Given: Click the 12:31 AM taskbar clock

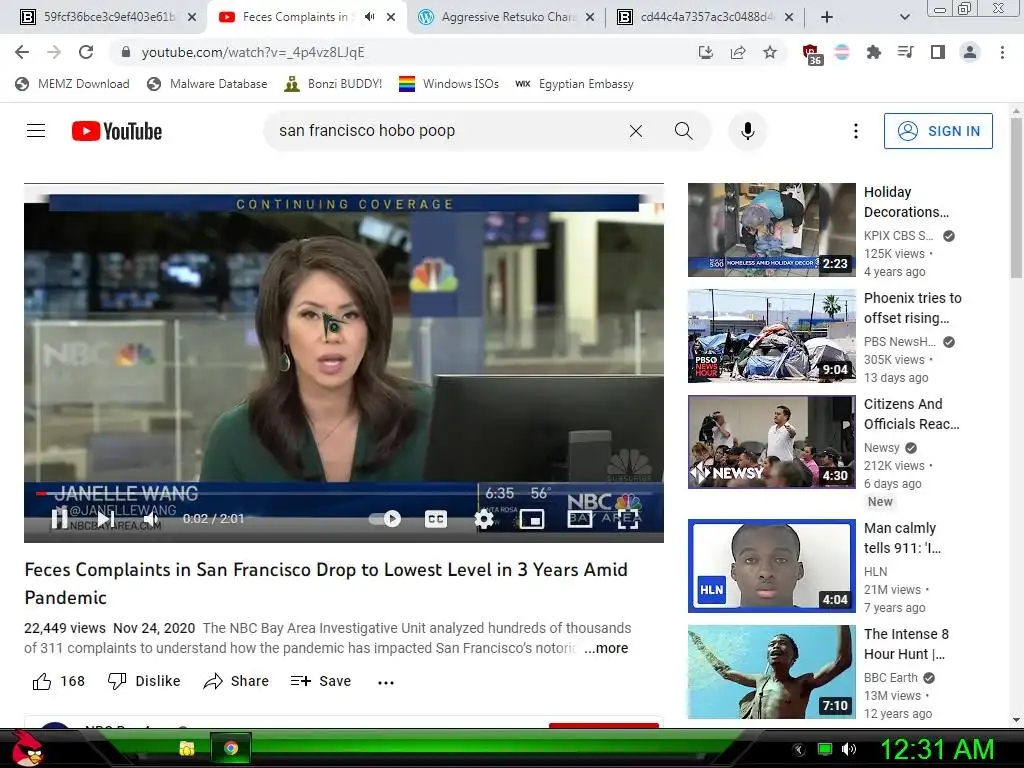Looking at the screenshot, I should pyautogui.click(x=936, y=749).
